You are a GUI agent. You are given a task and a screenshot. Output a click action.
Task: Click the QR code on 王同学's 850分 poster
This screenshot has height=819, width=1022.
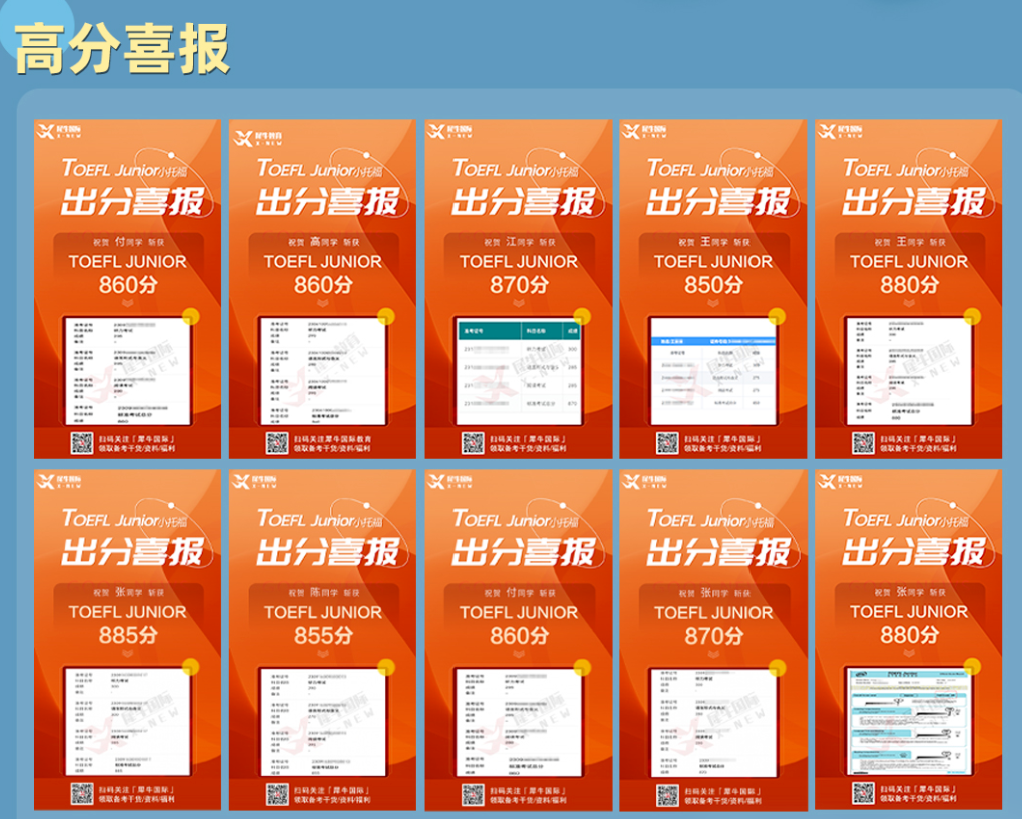[x=667, y=444]
